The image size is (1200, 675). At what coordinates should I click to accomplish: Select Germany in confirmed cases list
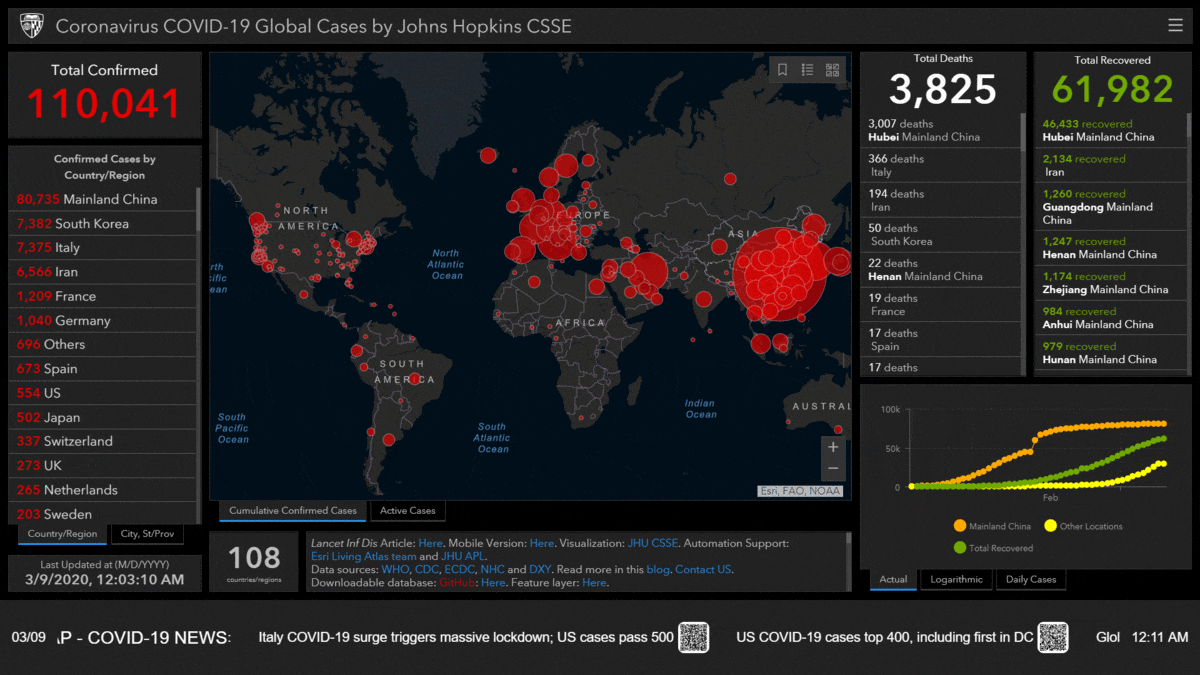(x=103, y=320)
